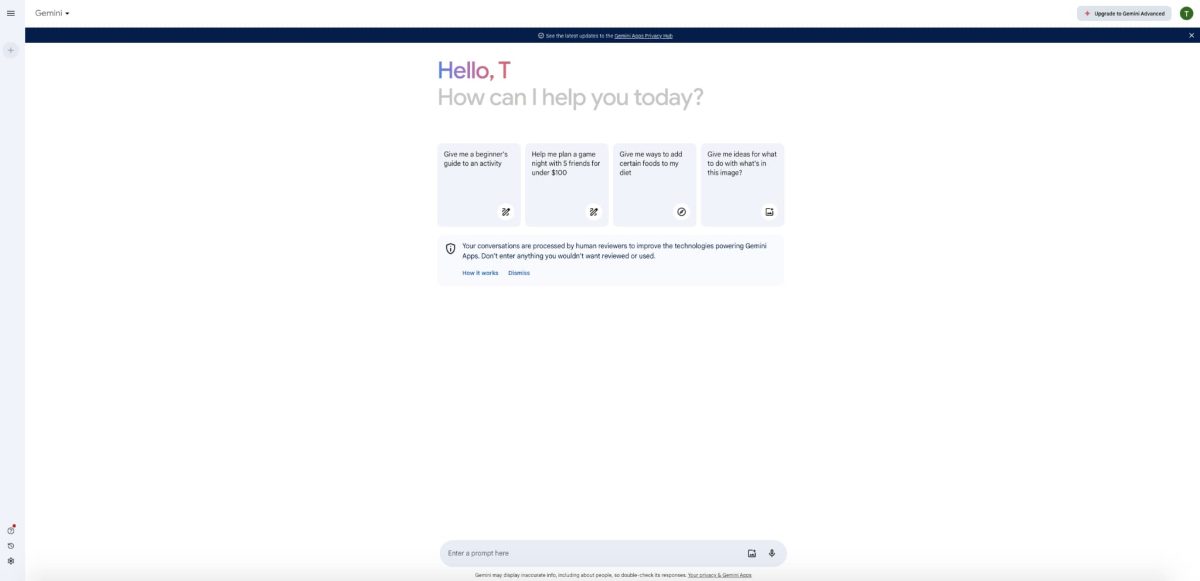1200x581 pixels.
Task: Click the pencil icon on the activity guide card
Action: [x=503, y=210]
